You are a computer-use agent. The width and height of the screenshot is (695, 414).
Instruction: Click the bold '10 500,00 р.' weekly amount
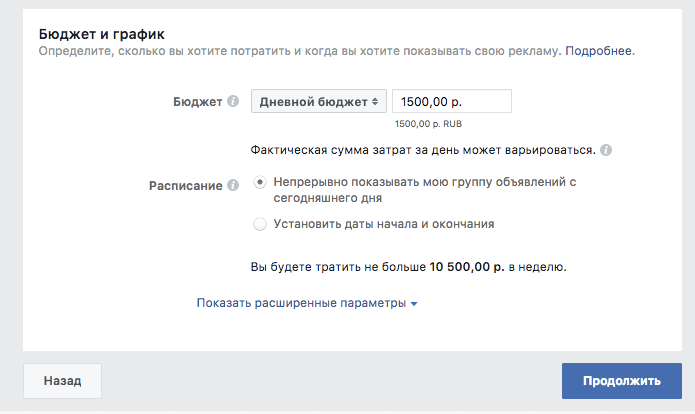pyautogui.click(x=467, y=267)
